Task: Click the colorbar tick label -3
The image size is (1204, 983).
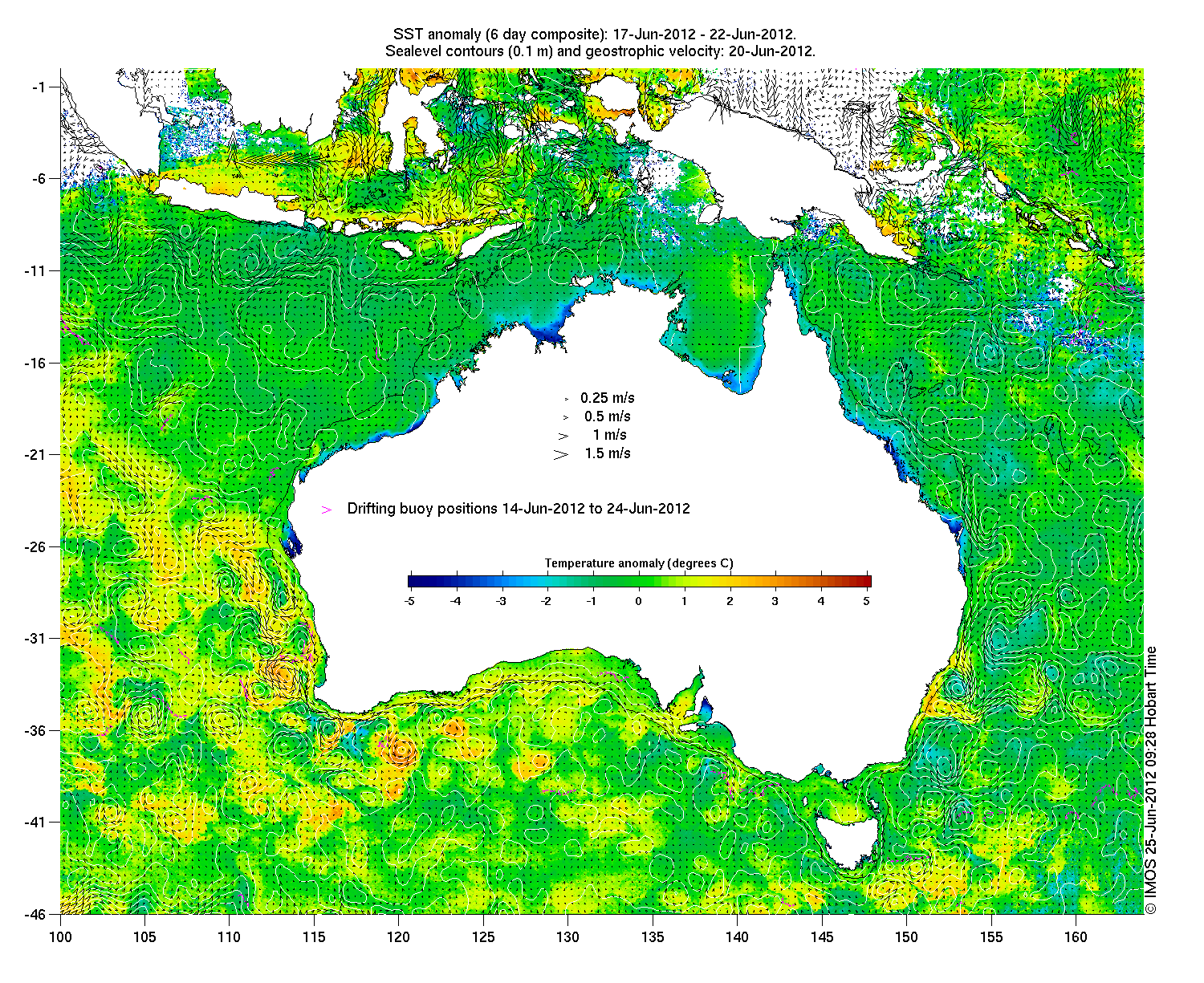Action: (x=501, y=601)
